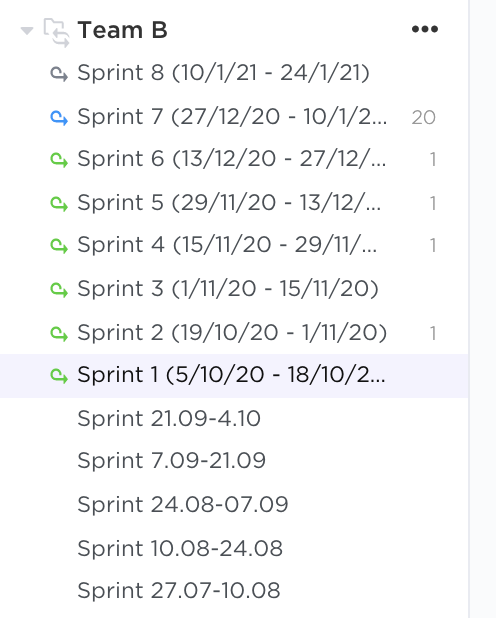Open the Sprint 27.07-10.08 list
The width and height of the screenshot is (496, 618).
[179, 590]
